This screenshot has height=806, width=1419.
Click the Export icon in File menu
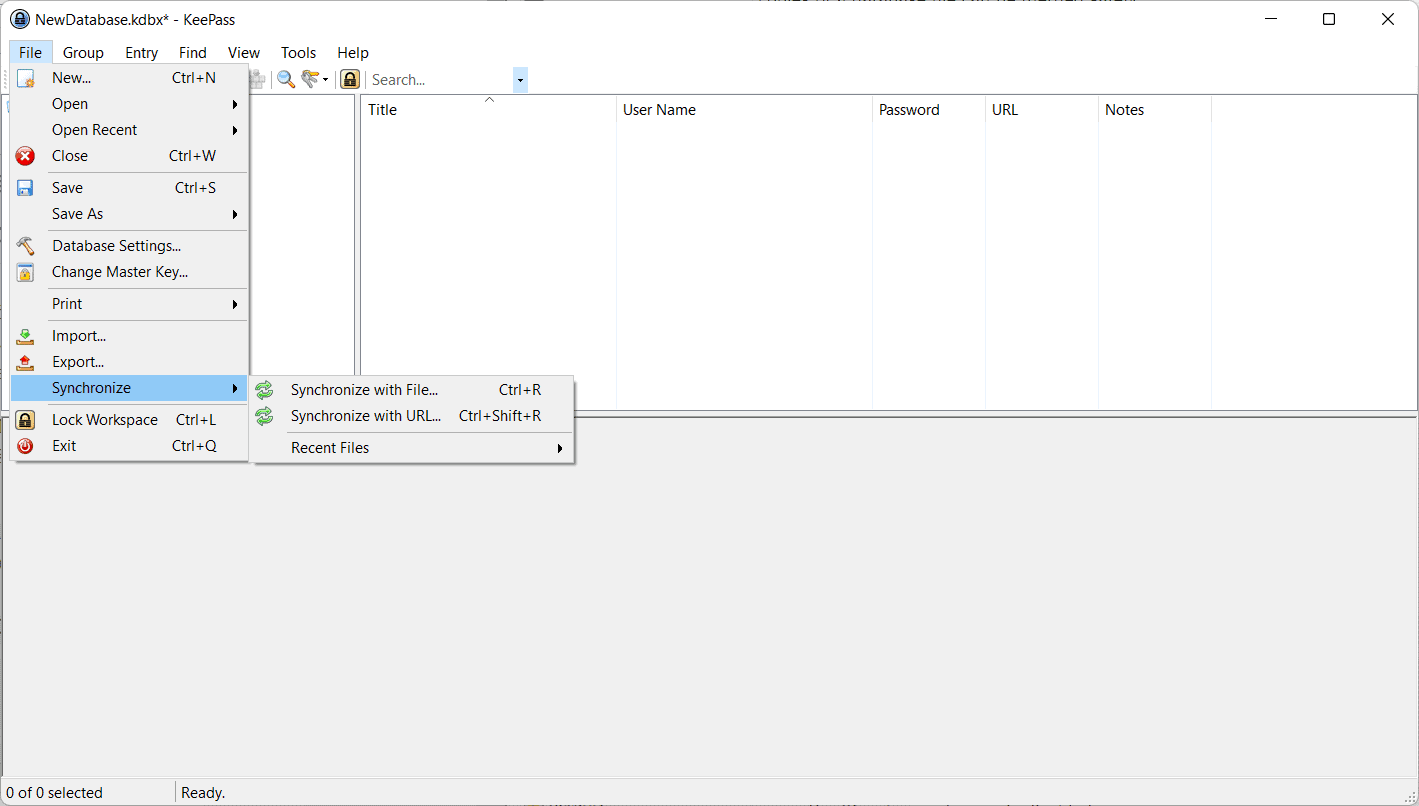coord(26,362)
